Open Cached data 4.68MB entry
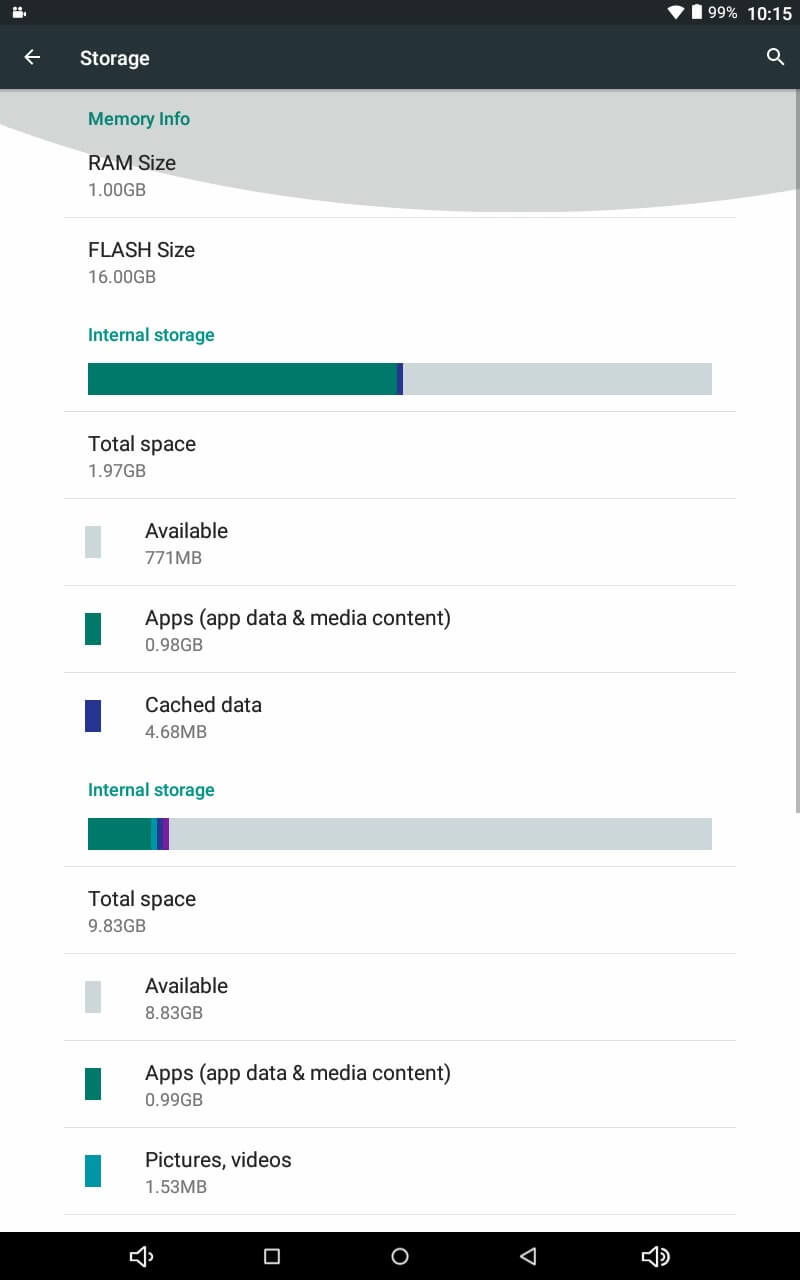Image resolution: width=800 pixels, height=1280 pixels. point(400,716)
